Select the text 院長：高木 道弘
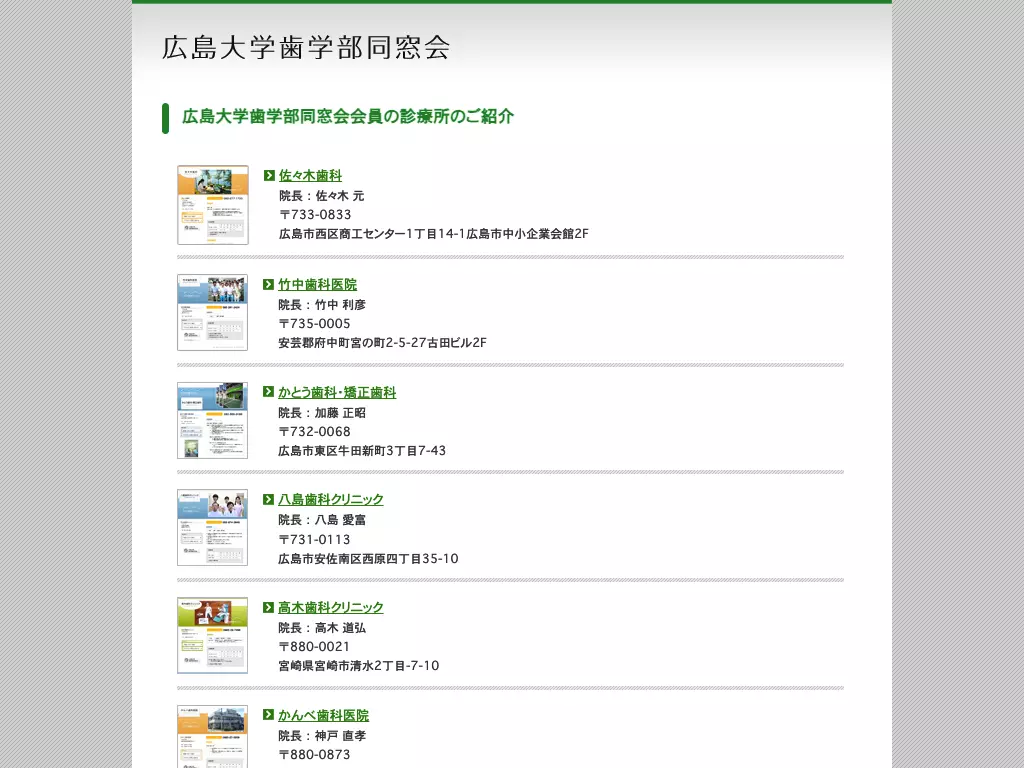The height and width of the screenshot is (768, 1024). pos(322,628)
